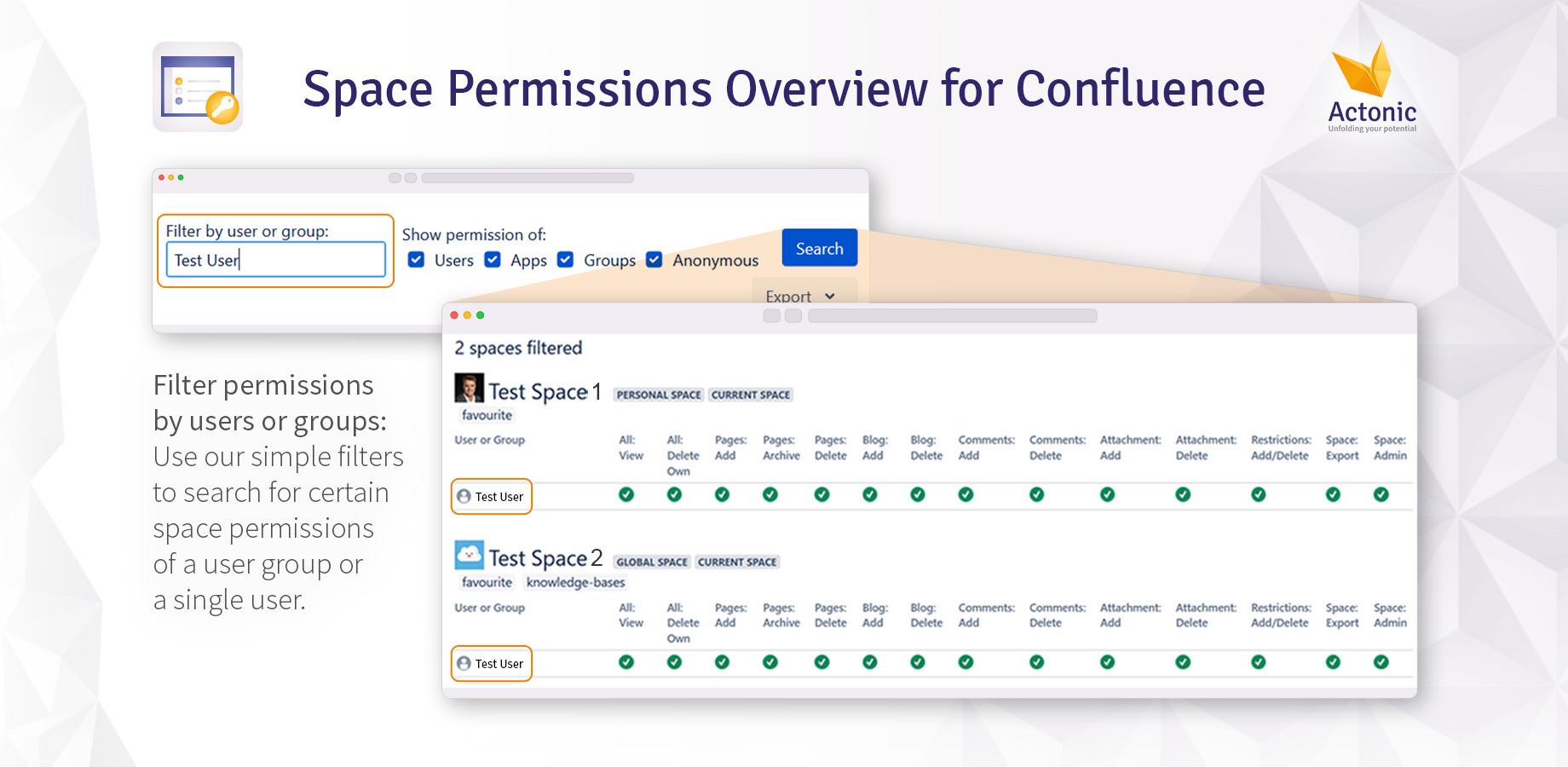Toggle the Groups checkbox
The width and height of the screenshot is (1568, 767).
pos(565,260)
